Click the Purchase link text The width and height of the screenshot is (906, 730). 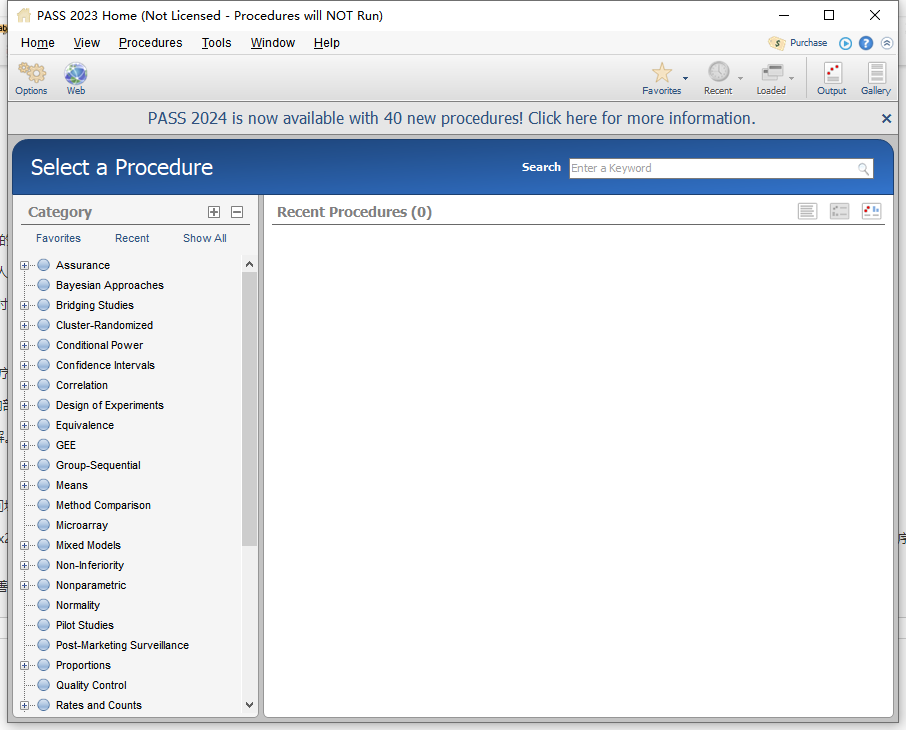tap(808, 43)
